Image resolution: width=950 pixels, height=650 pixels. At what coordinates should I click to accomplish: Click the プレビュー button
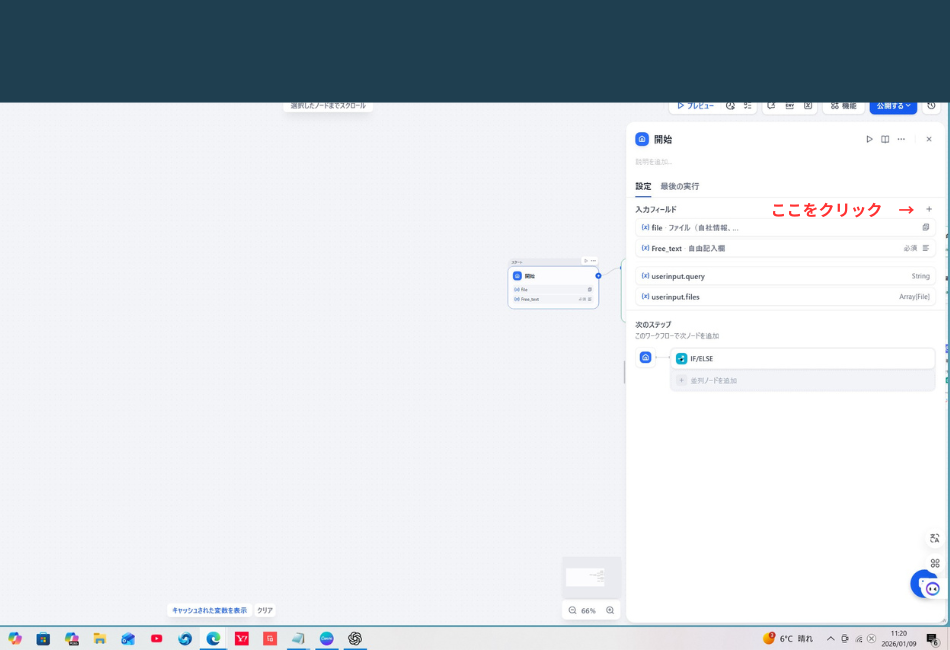pos(695,106)
